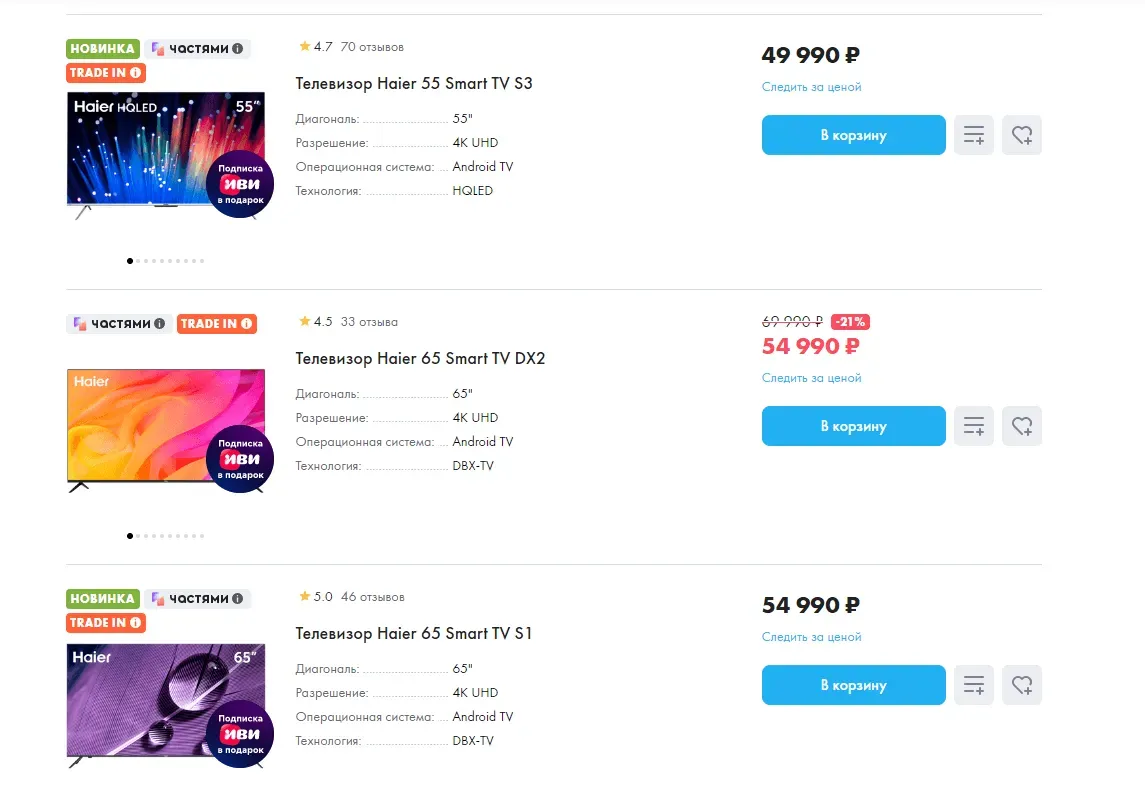
Task: Open 70 отзывов reviews for Haier 55 S3
Action: click(372, 47)
